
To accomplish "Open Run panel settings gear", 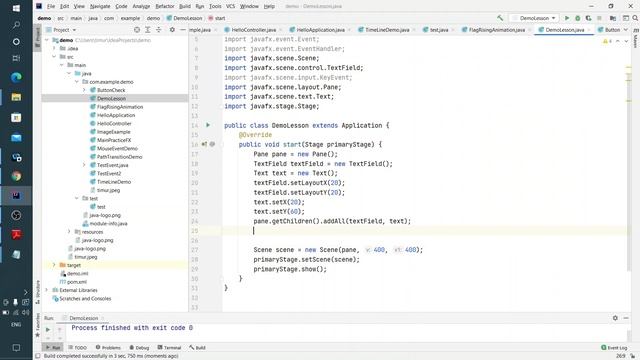I will (615, 318).
